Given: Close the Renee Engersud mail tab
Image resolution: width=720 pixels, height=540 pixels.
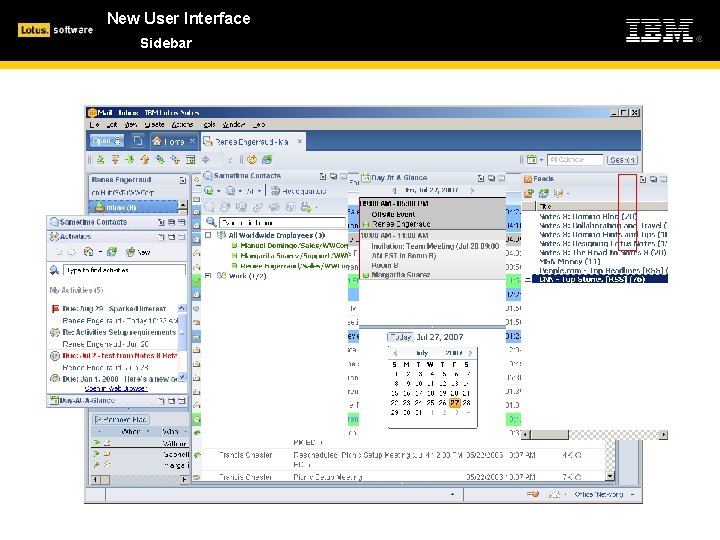Looking at the screenshot, I should coord(299,141).
